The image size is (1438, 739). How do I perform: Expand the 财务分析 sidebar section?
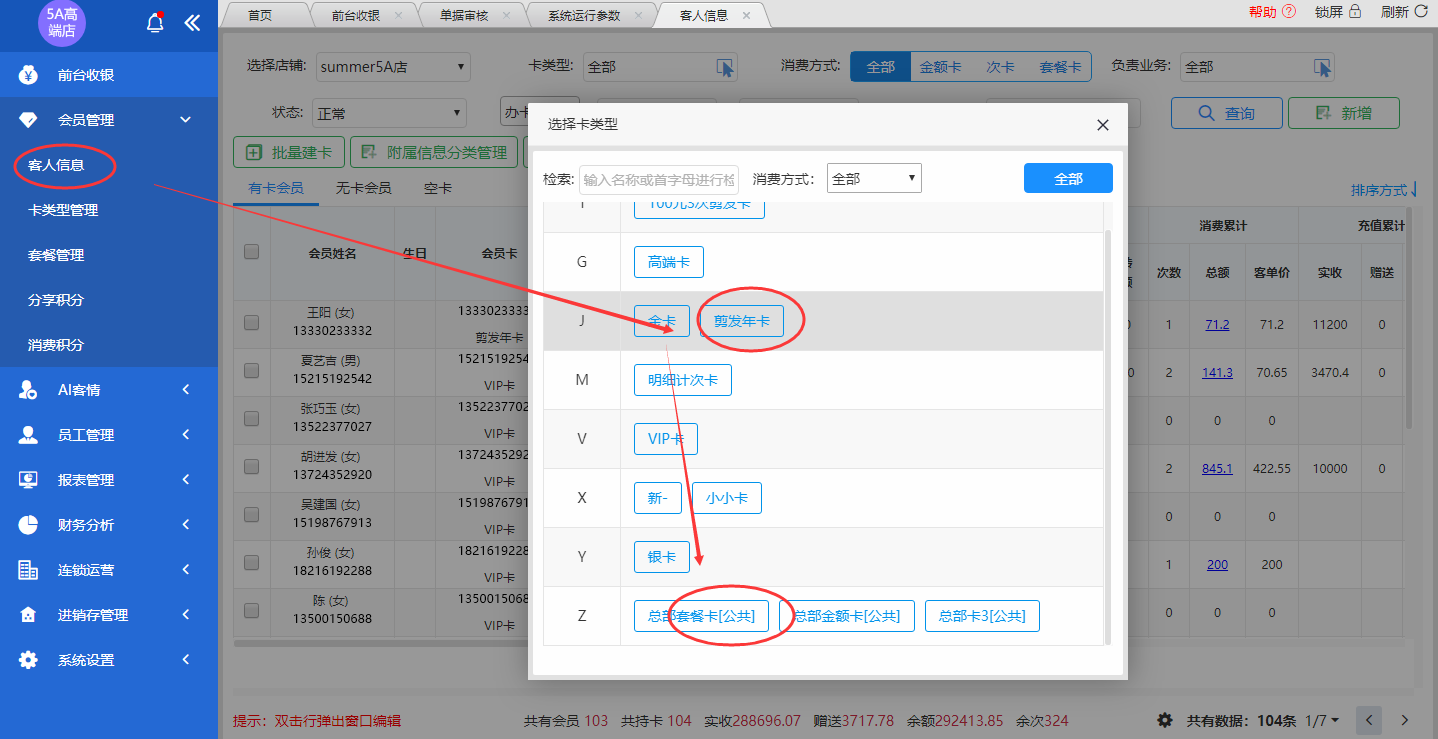[185, 525]
